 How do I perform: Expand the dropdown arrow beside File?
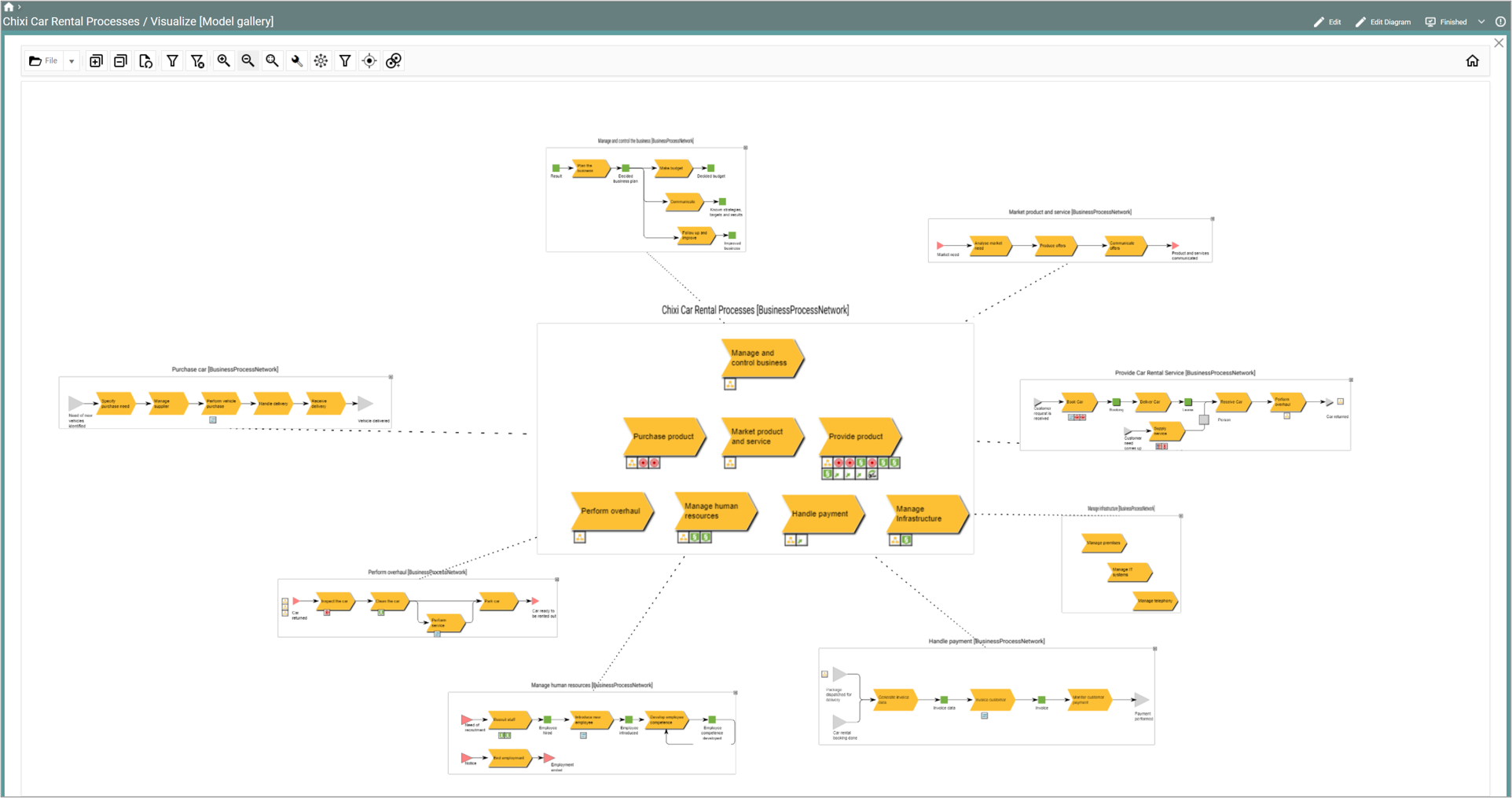72,61
